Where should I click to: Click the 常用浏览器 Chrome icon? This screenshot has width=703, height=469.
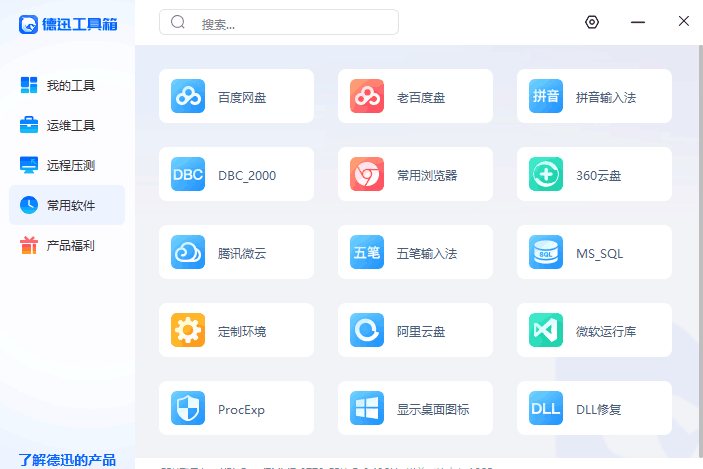pyautogui.click(x=367, y=175)
